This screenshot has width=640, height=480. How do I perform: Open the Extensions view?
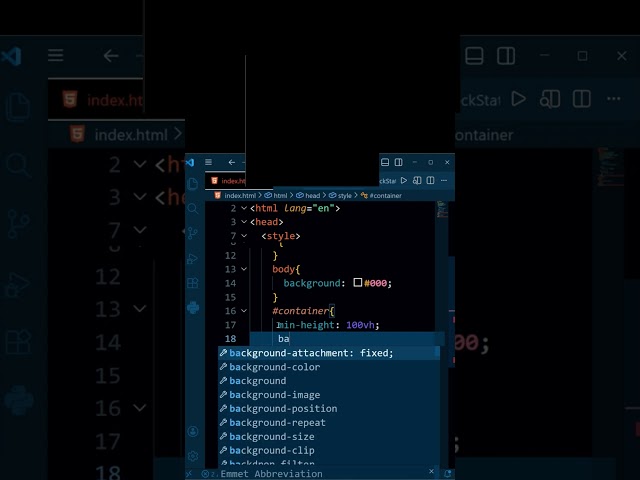[193, 283]
